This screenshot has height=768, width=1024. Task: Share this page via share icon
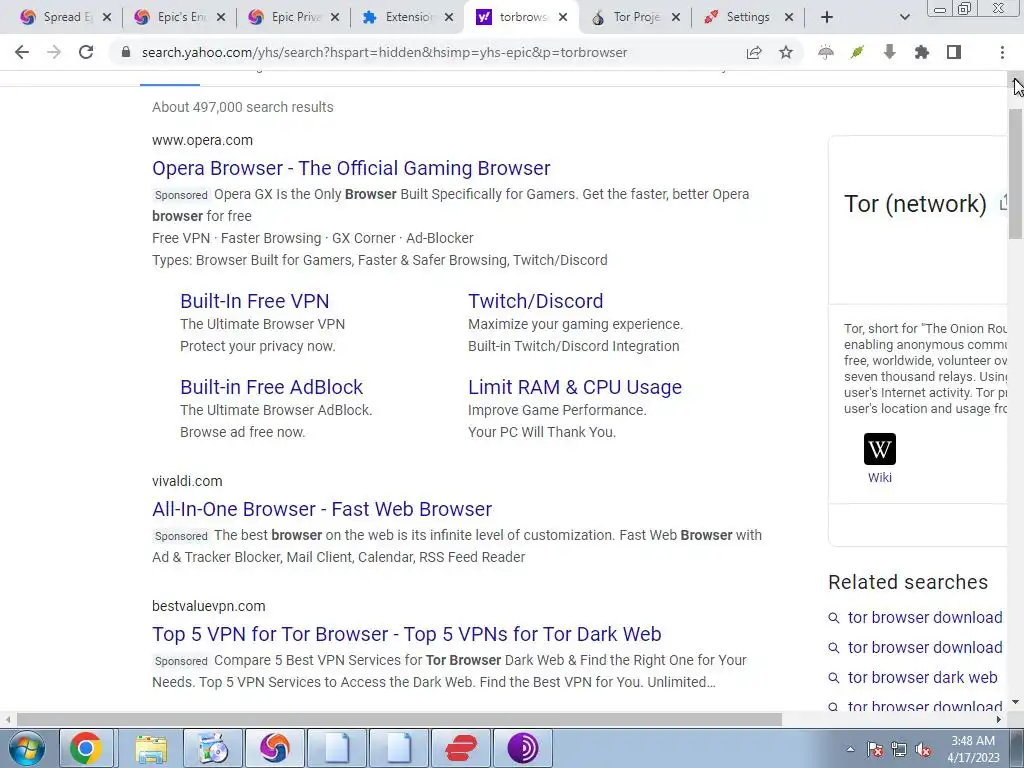[754, 52]
